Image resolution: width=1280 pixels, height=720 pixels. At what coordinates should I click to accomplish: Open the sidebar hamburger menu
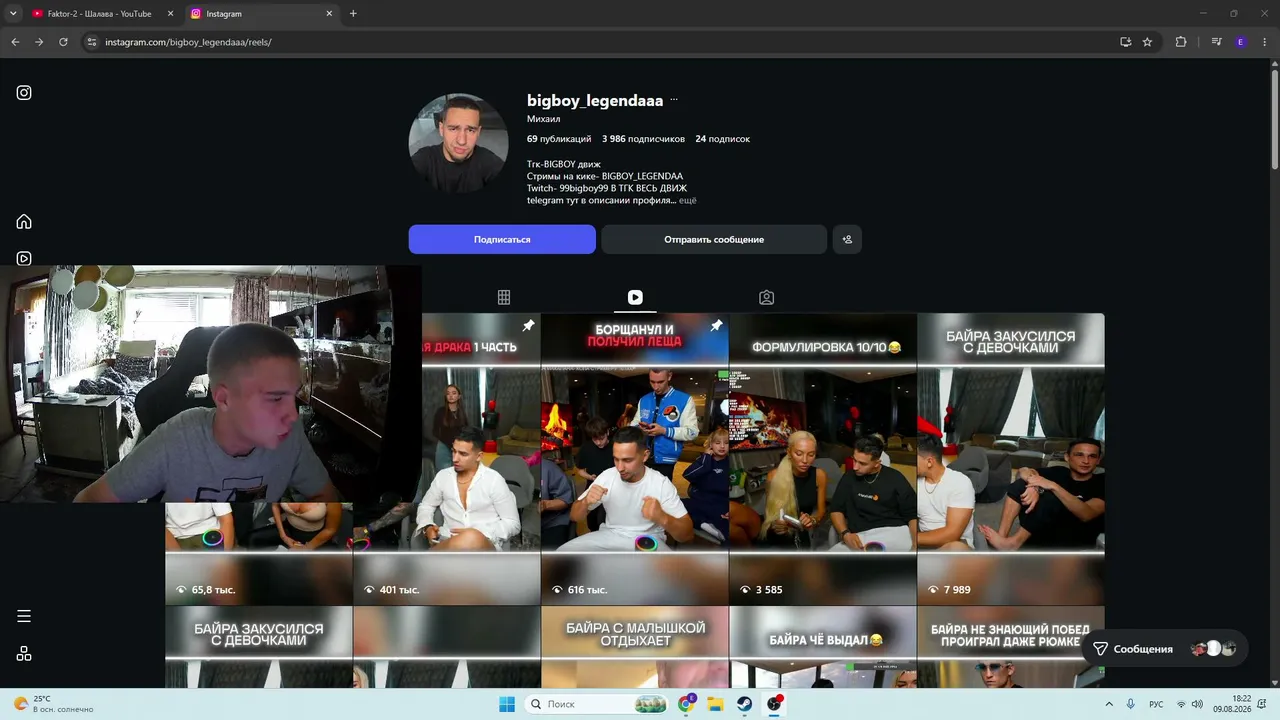tap(24, 616)
